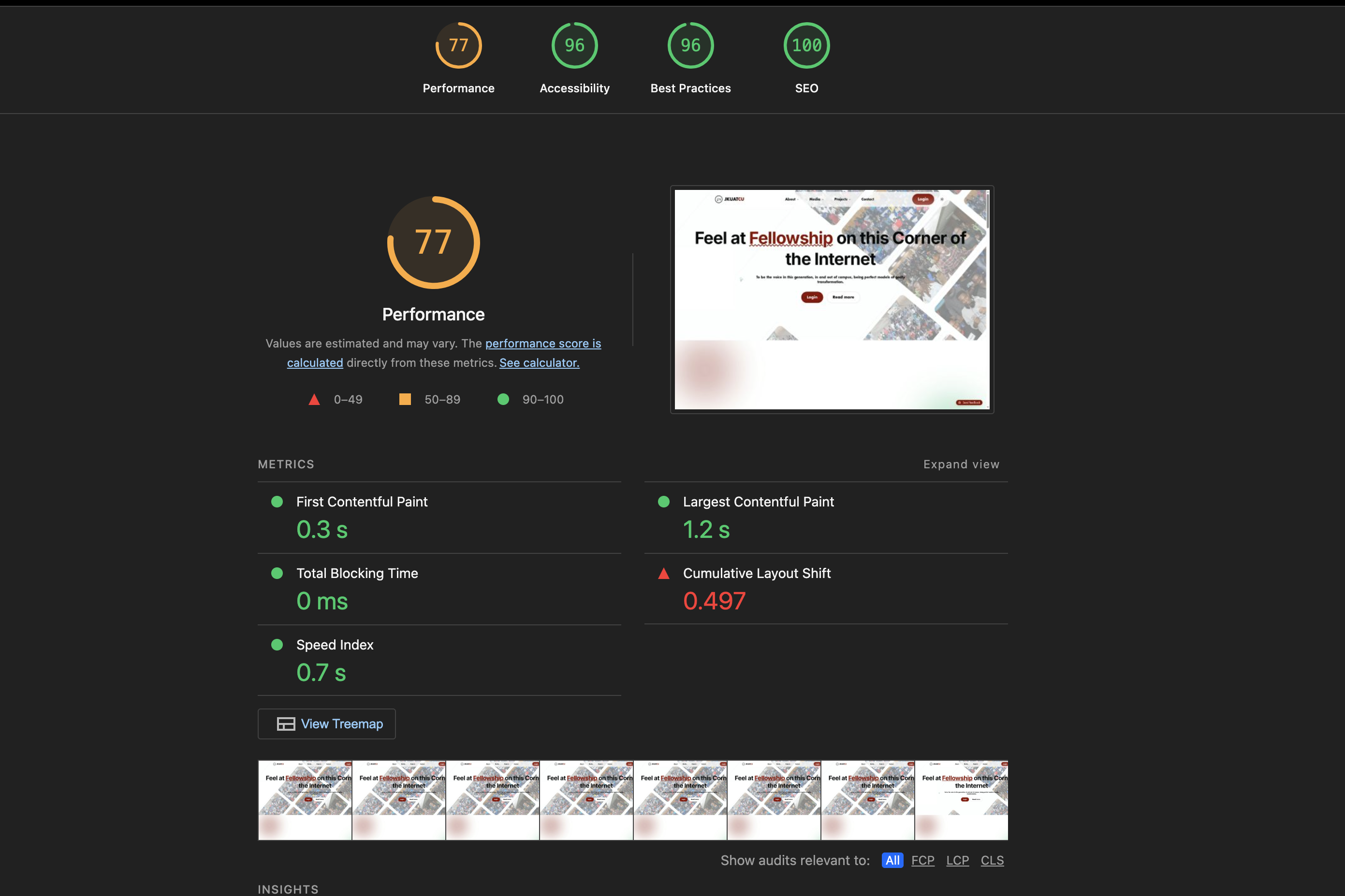Click the Best Practices 96 score gauge

pos(690,45)
